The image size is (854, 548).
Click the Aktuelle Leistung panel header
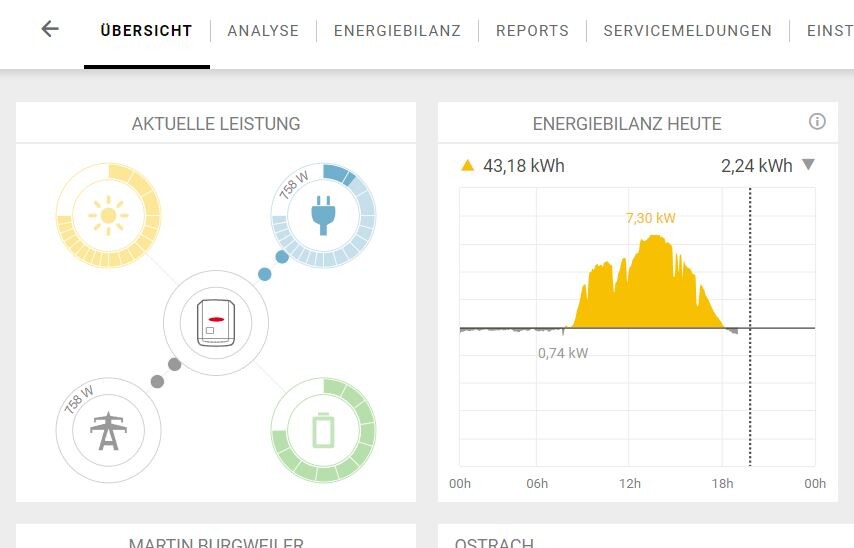click(x=216, y=124)
